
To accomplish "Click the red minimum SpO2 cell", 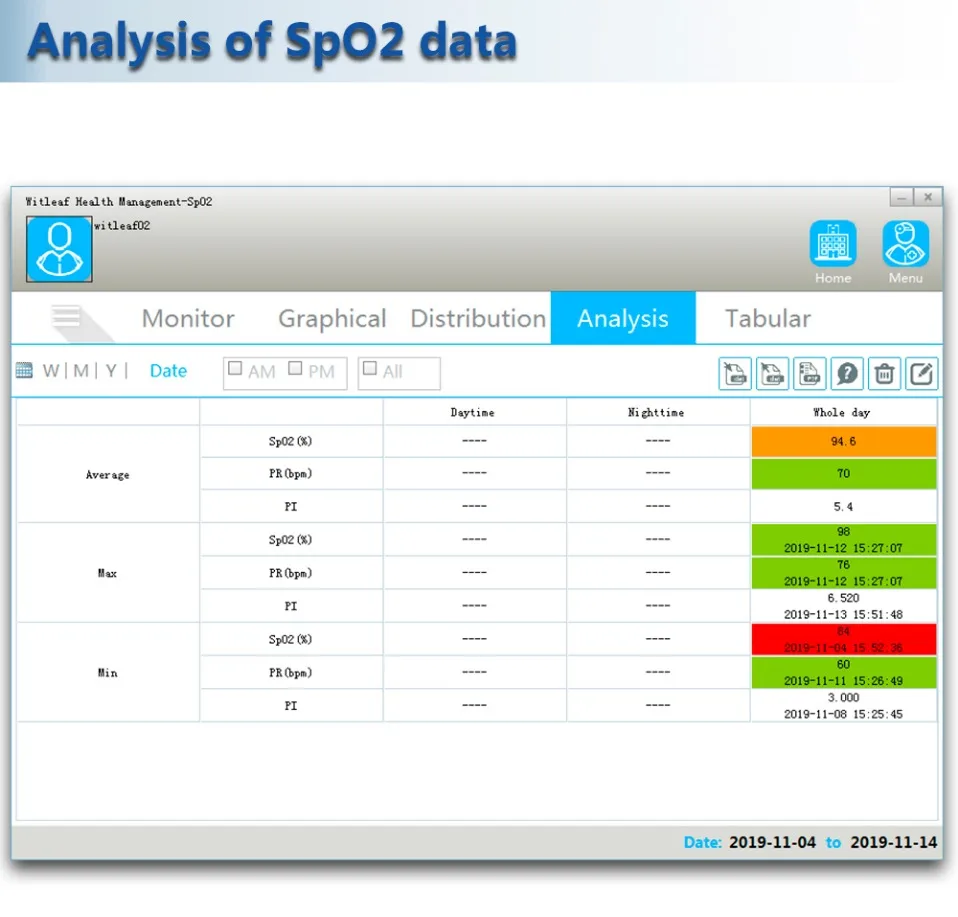I will pyautogui.click(x=844, y=640).
